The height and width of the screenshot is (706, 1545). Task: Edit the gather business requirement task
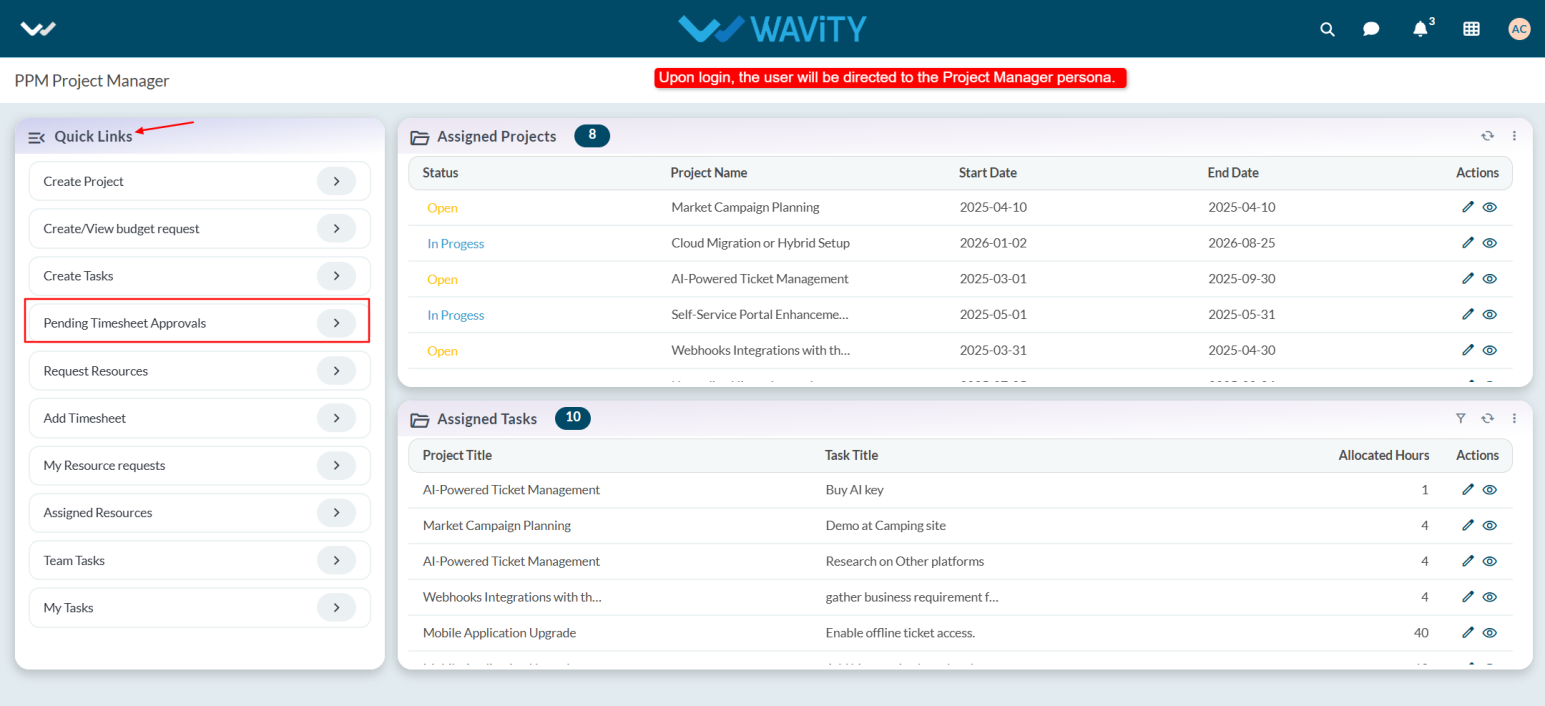1467,597
